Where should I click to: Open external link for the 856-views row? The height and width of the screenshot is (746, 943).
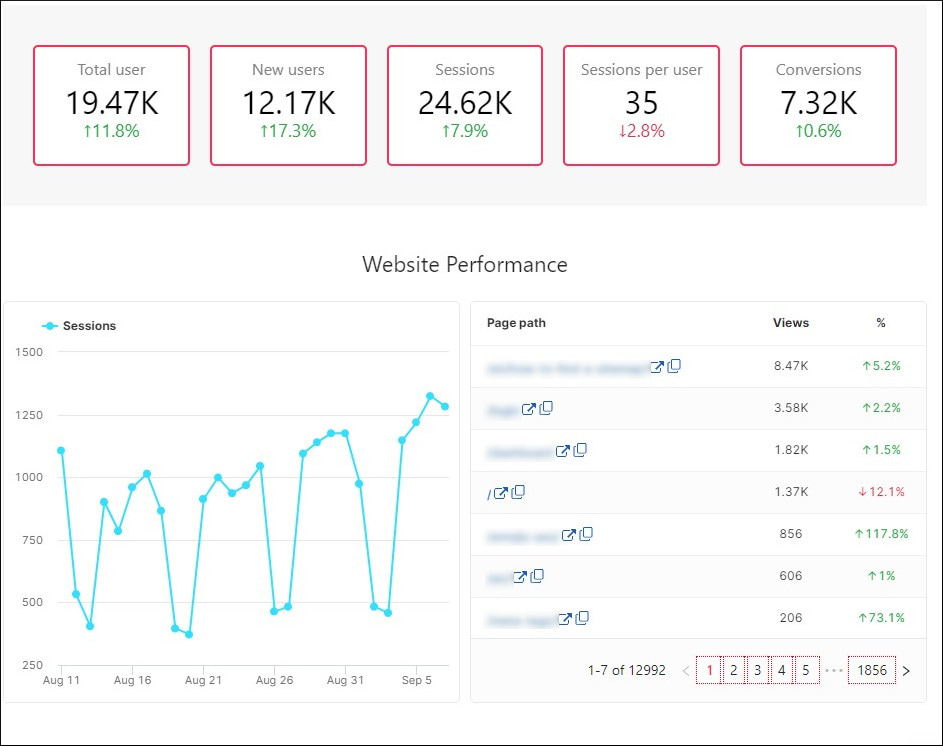(x=570, y=533)
